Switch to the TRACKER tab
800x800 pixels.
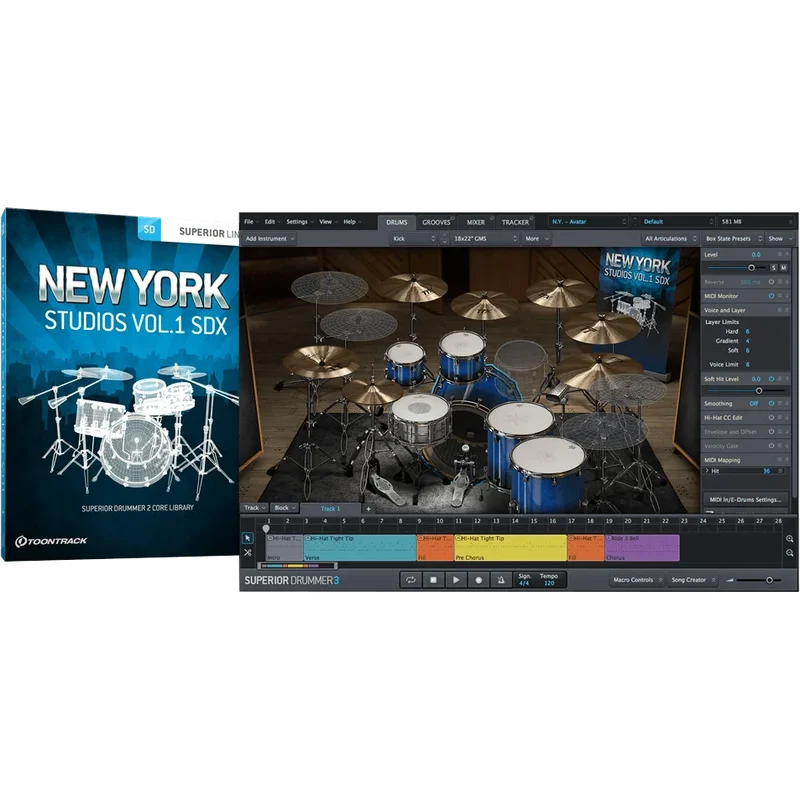pyautogui.click(x=515, y=222)
